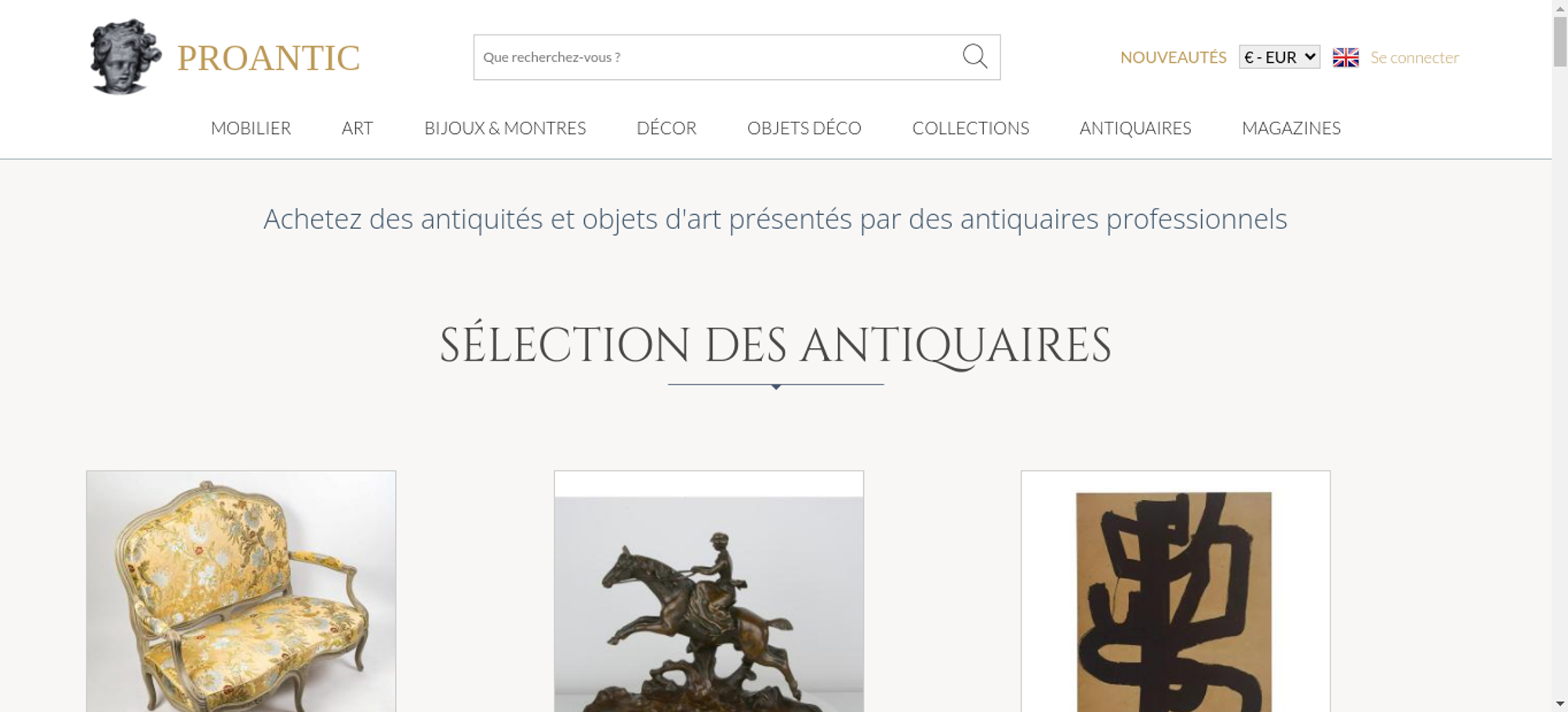
Task: Open the ANTIQUAIRES menu
Action: (x=1135, y=128)
